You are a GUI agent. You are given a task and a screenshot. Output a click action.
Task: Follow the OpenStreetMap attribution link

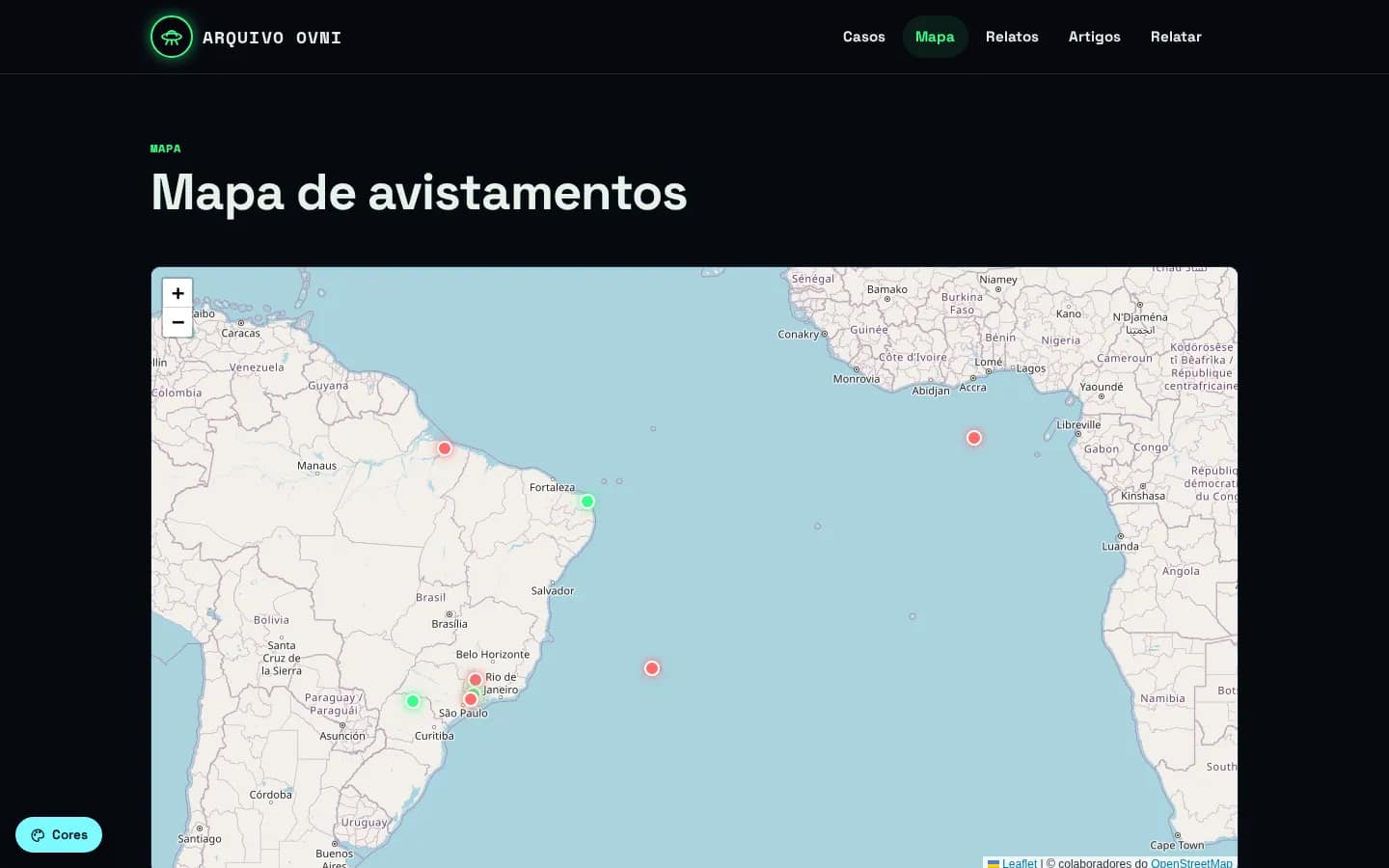click(1191, 863)
